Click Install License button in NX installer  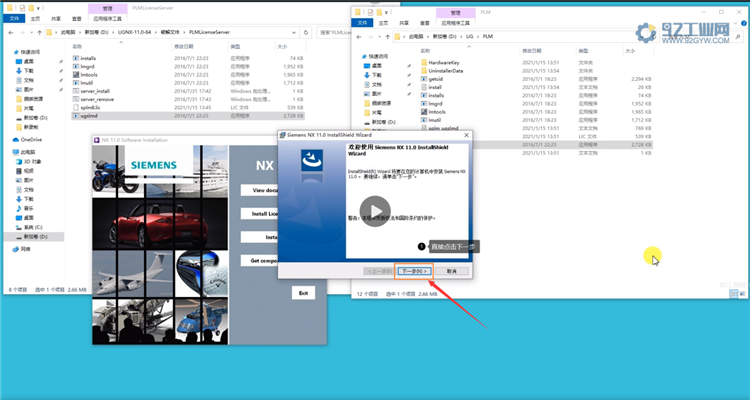click(x=259, y=213)
